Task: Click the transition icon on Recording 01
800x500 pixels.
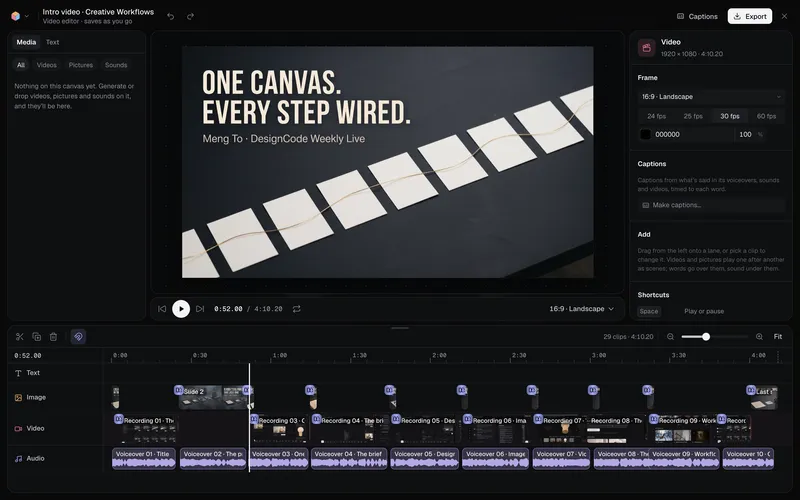Action: (119, 419)
